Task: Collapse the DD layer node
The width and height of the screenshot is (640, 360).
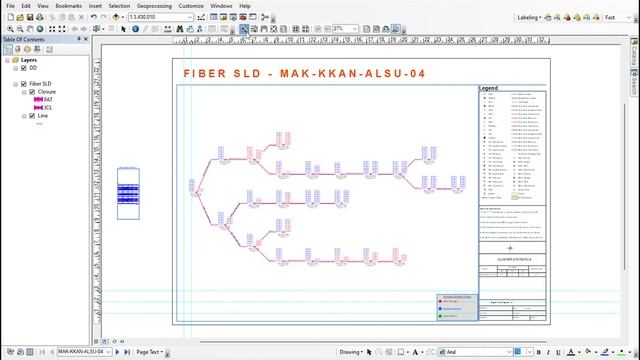Action: click(x=16, y=69)
